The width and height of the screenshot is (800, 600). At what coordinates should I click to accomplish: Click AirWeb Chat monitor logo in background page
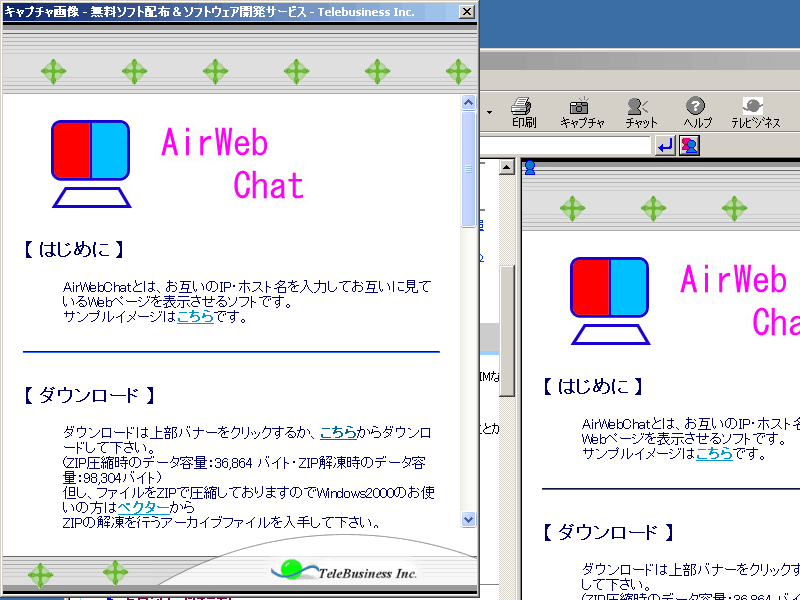coord(610,301)
